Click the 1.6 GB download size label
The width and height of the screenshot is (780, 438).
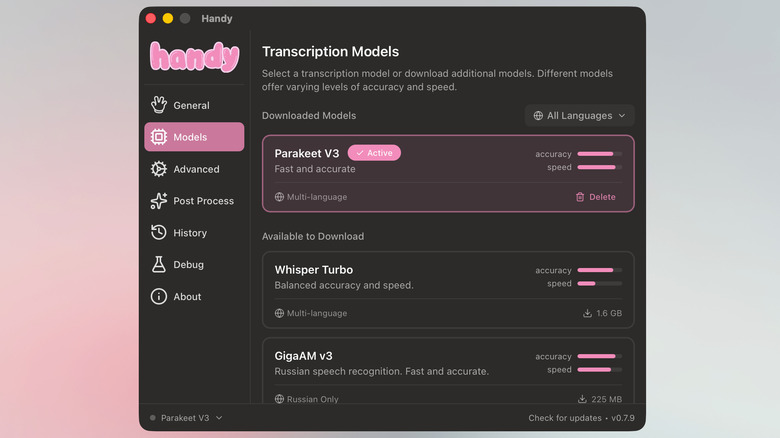[609, 313]
